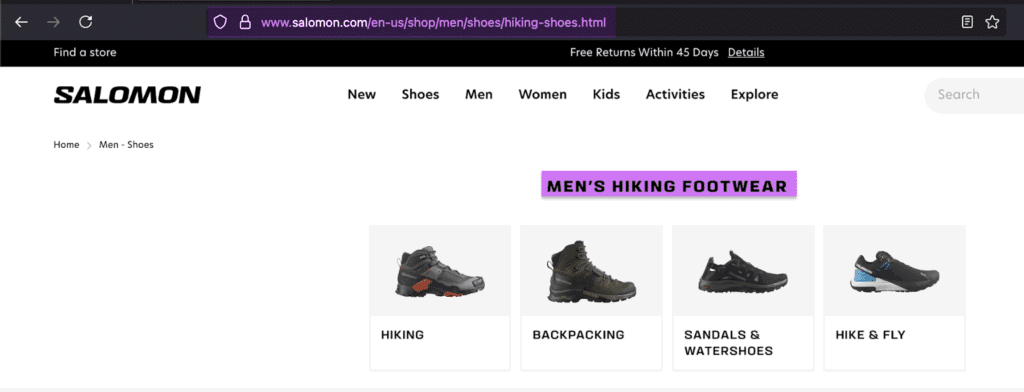
Task: Open the Details link for free returns
Action: [746, 52]
